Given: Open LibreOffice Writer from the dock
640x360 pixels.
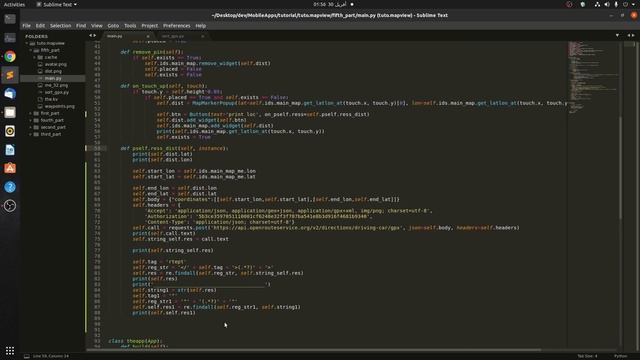Looking at the screenshot, I should tap(10, 150).
